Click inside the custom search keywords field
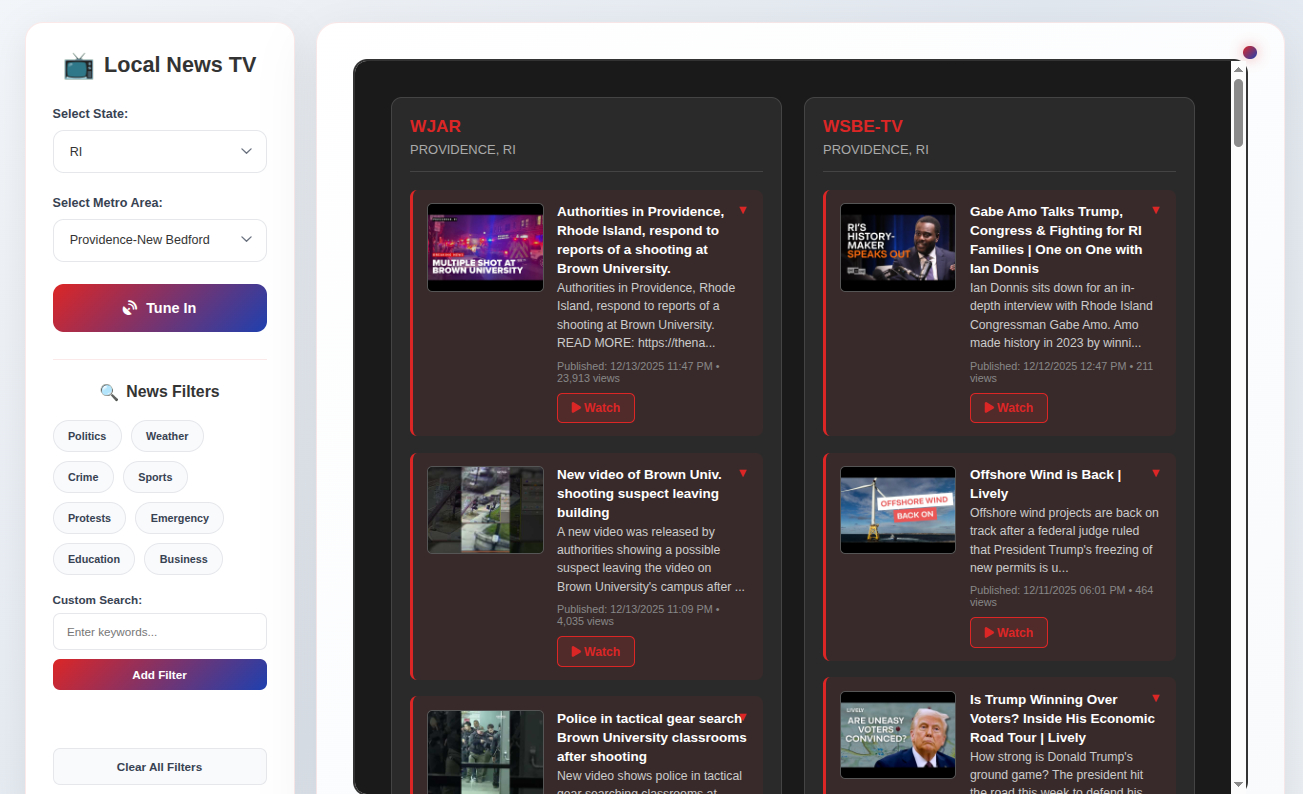1303x794 pixels. click(160, 632)
